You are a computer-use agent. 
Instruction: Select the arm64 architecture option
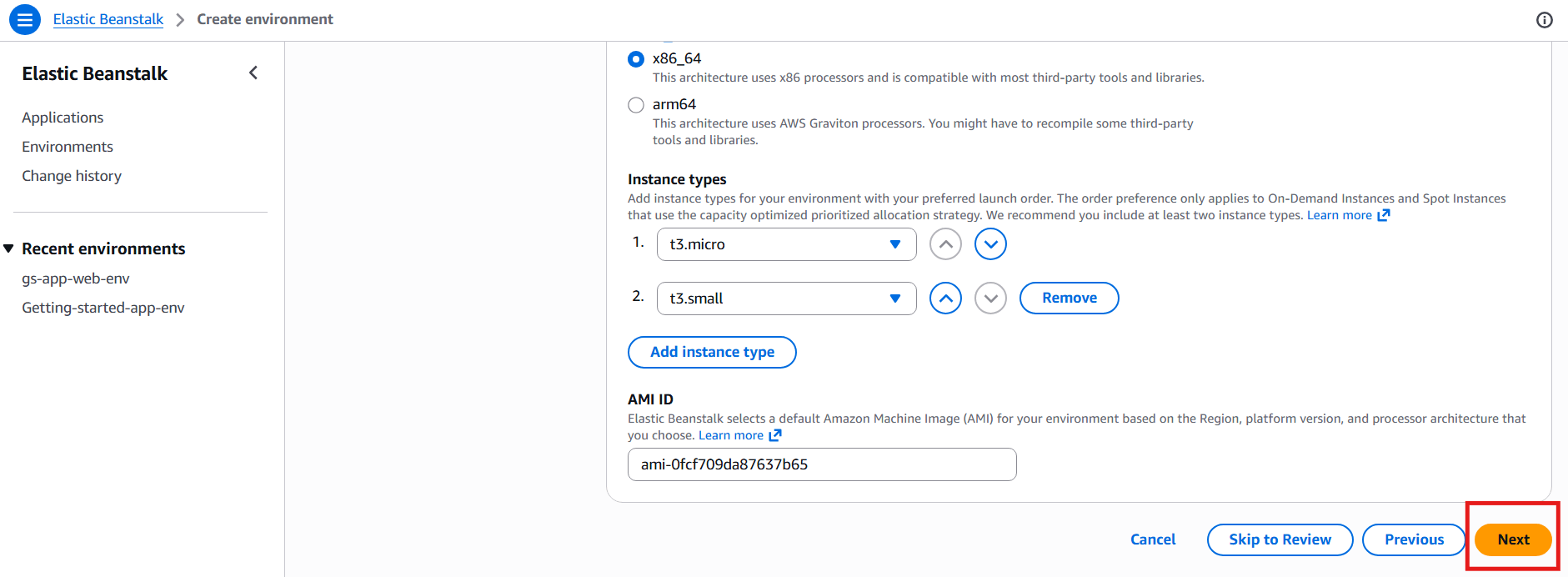pos(636,105)
